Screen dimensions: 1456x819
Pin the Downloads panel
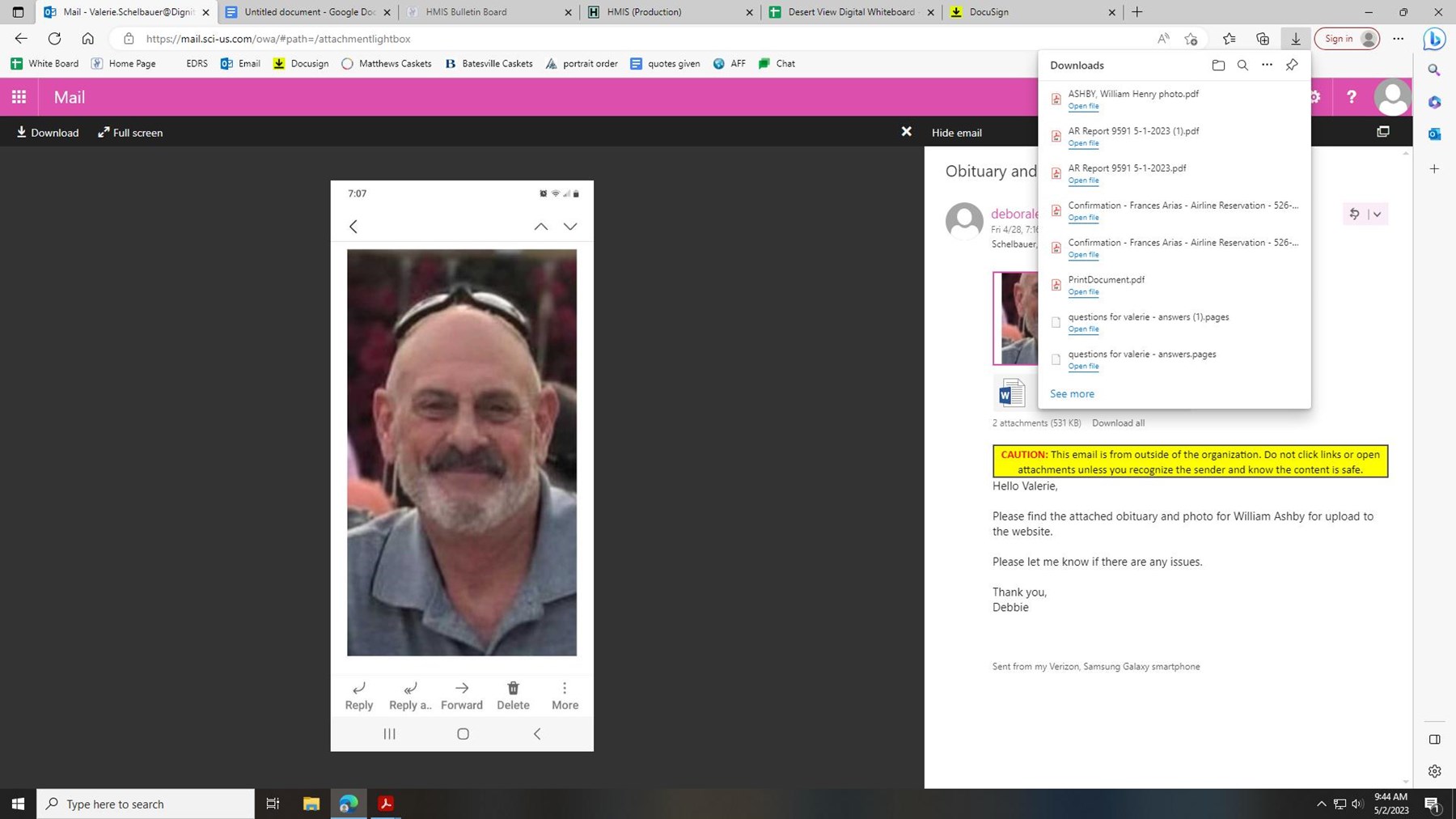tap(1292, 66)
